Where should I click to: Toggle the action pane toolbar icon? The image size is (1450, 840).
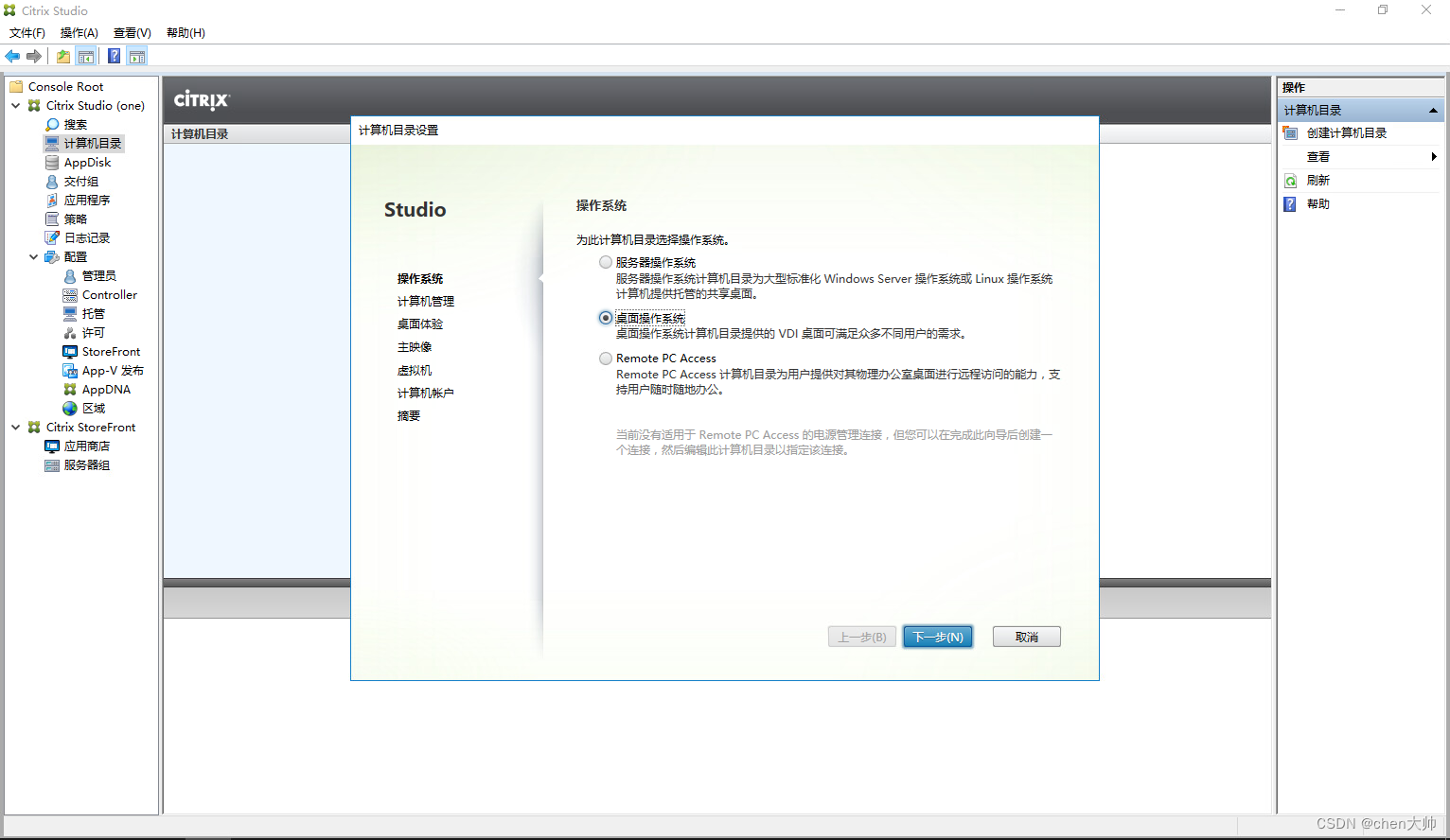(137, 57)
